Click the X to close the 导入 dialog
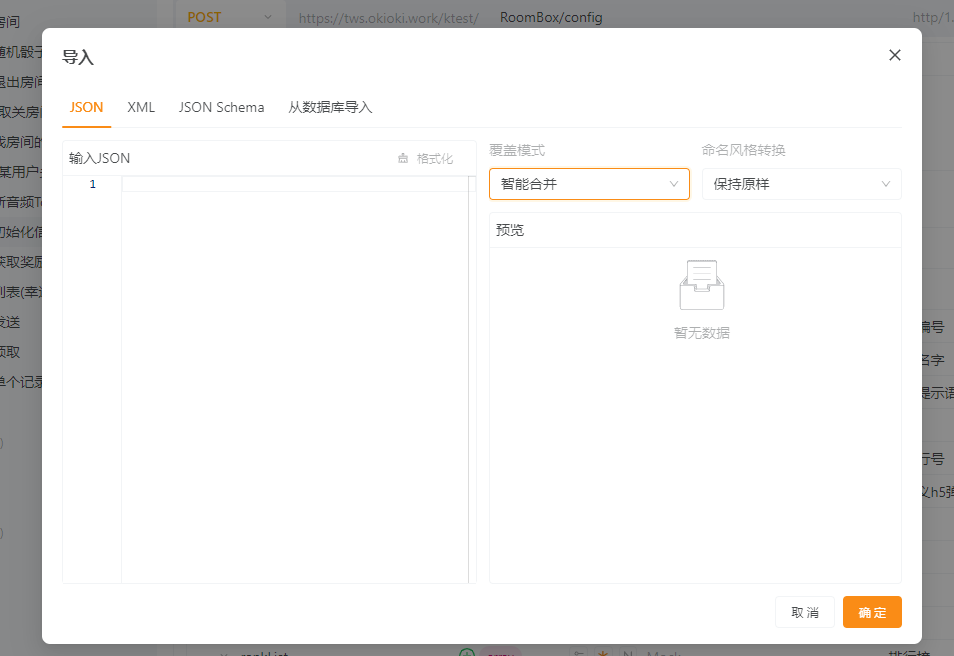 point(894,55)
